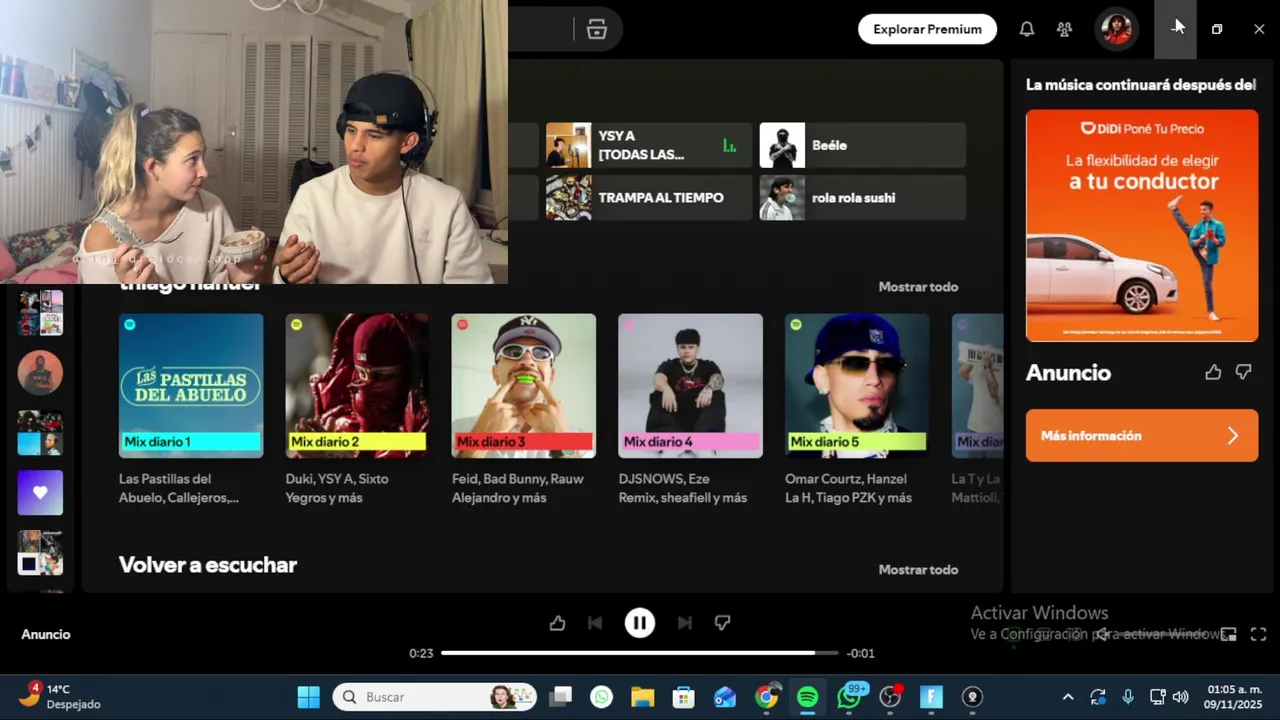Open sidebar playlist below Liked Songs
This screenshot has height=720, width=1280.
(x=40, y=553)
